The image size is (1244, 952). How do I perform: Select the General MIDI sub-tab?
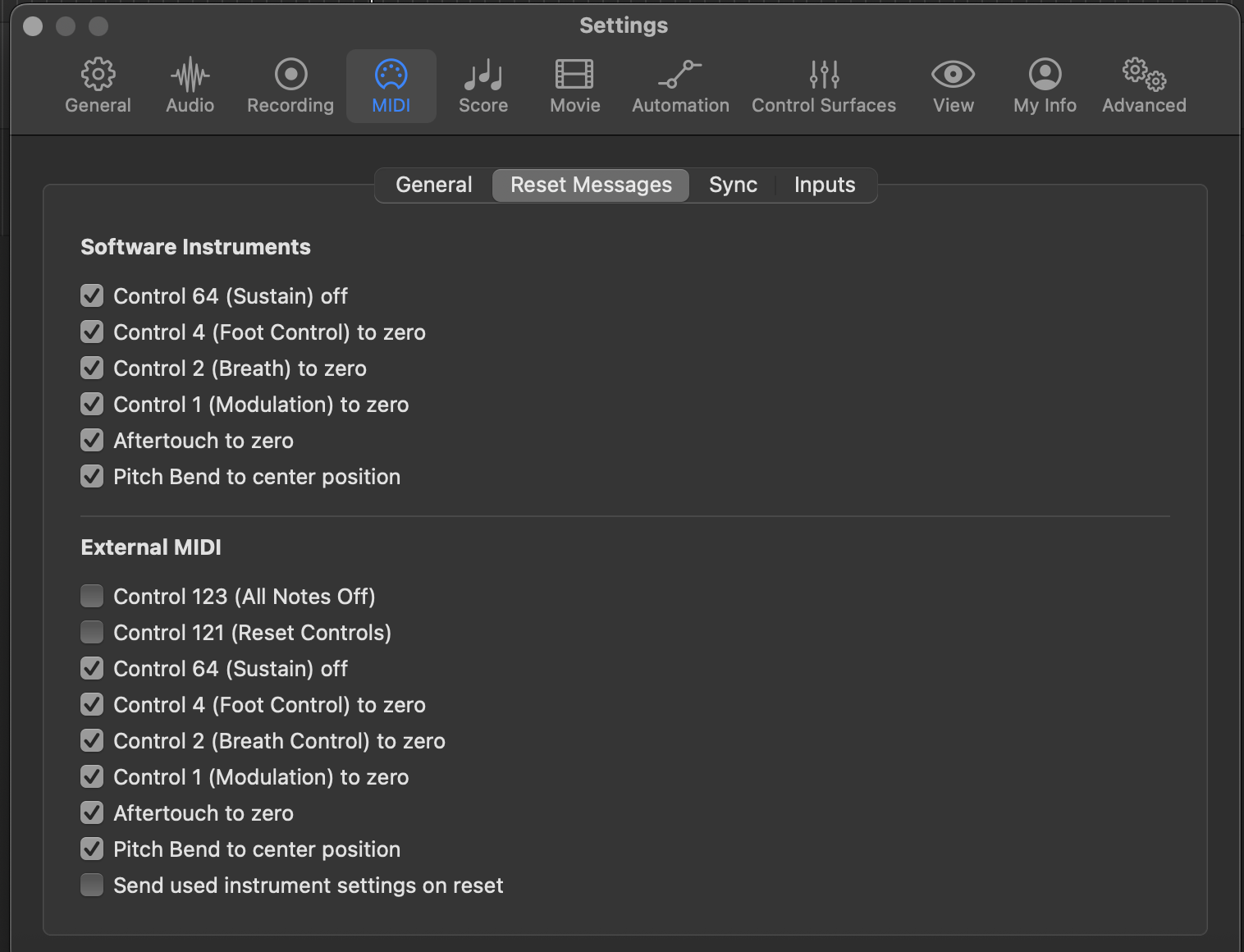pyautogui.click(x=434, y=185)
